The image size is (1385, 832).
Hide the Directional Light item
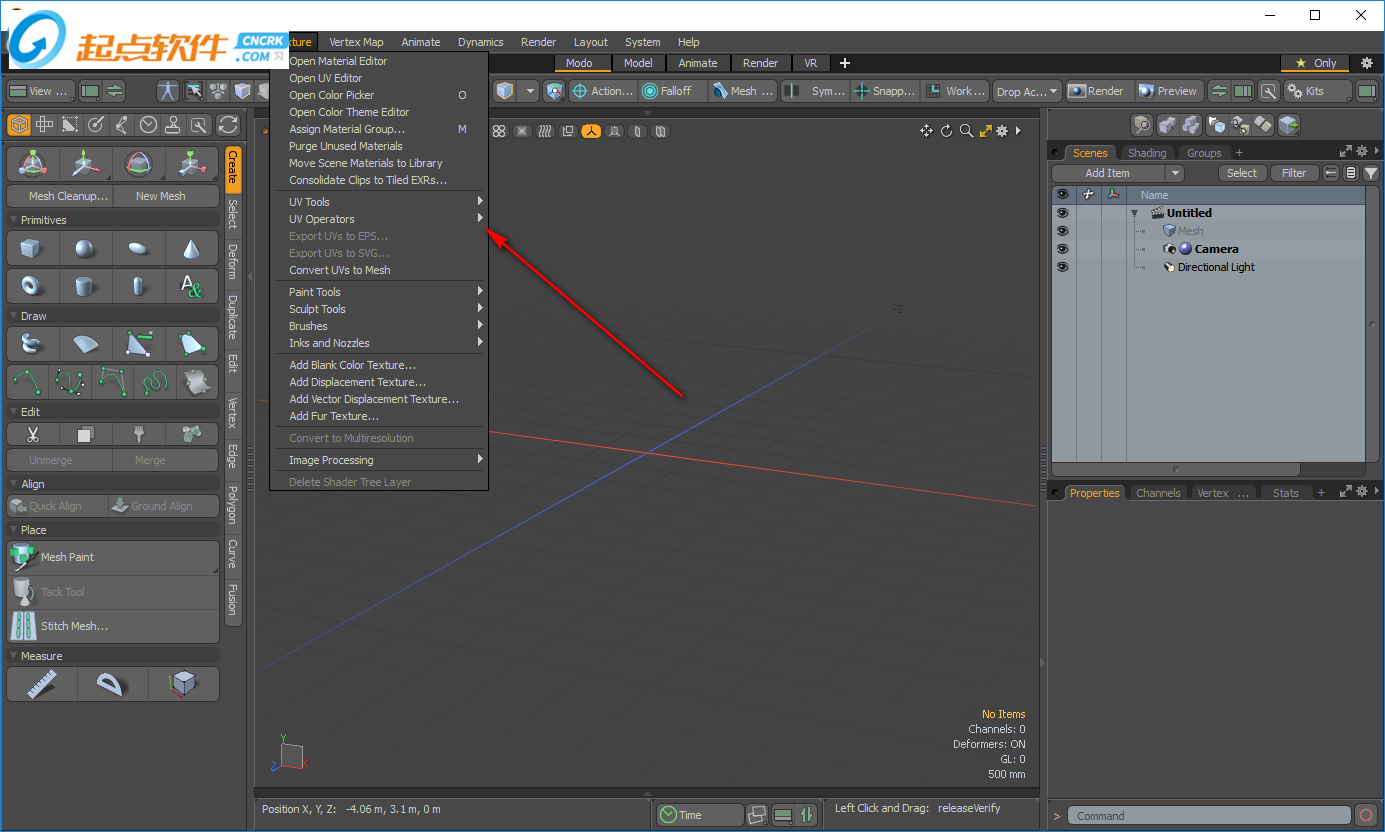(1062, 267)
